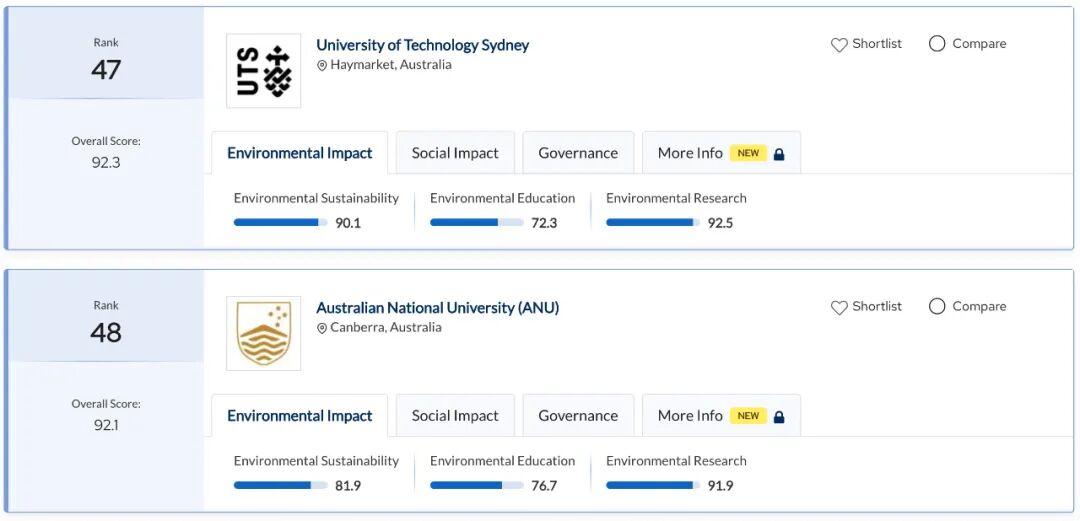Switch to ANU's Social Impact tab

point(455,416)
